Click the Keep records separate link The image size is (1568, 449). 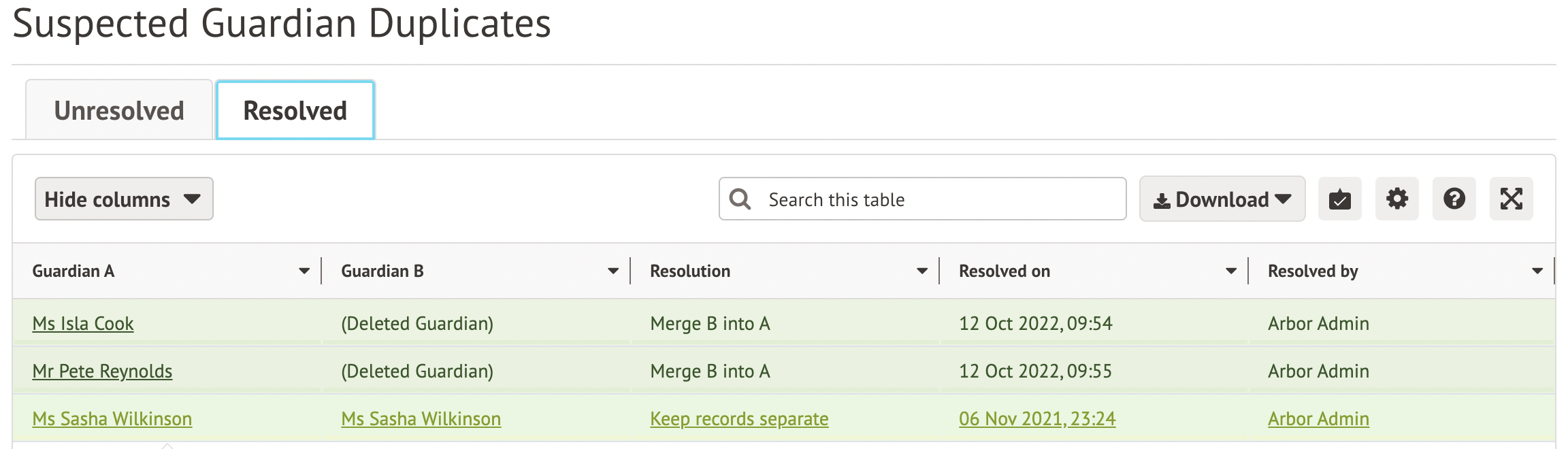[x=739, y=419]
